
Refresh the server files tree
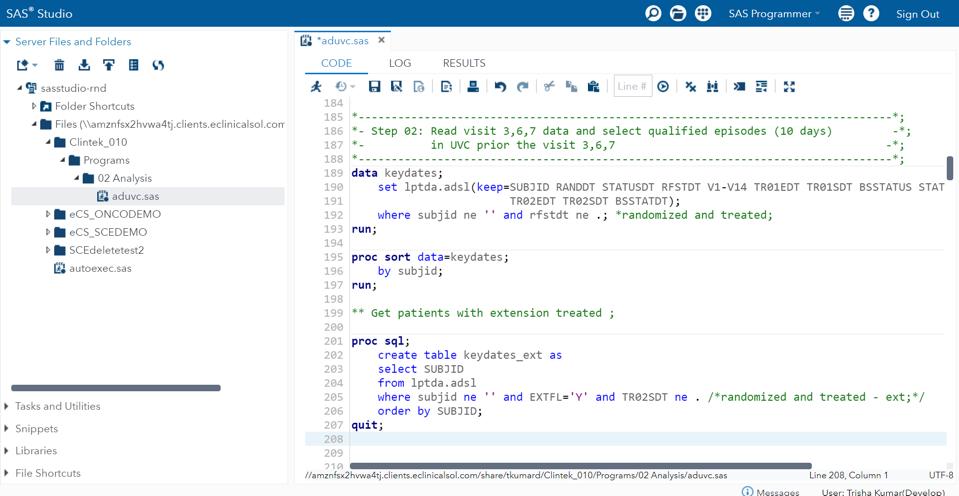[158, 65]
